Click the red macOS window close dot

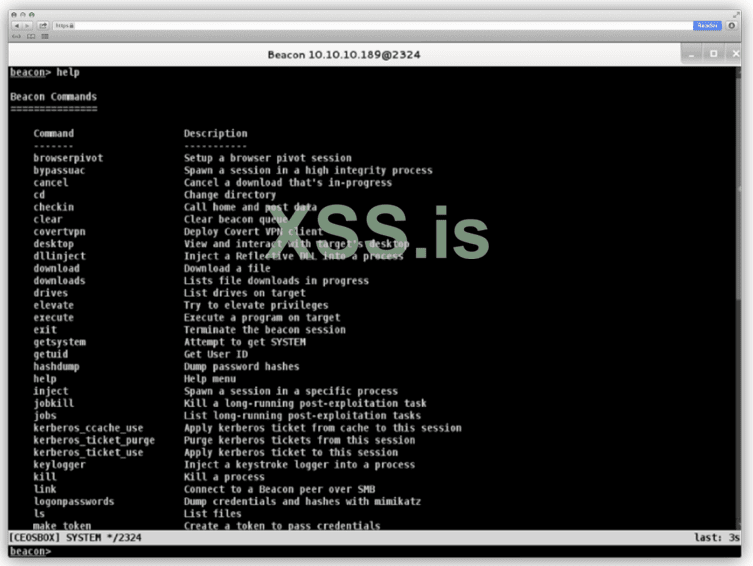click(13, 15)
